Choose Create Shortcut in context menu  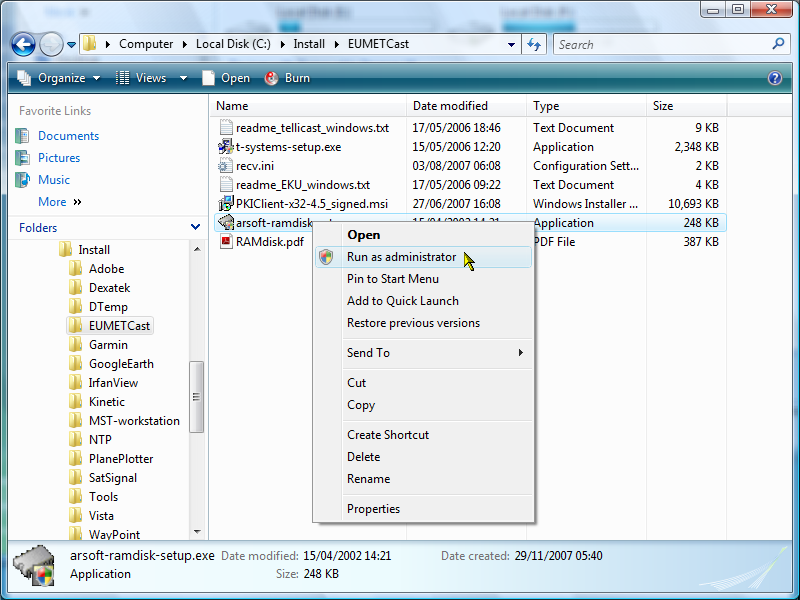pos(423,435)
